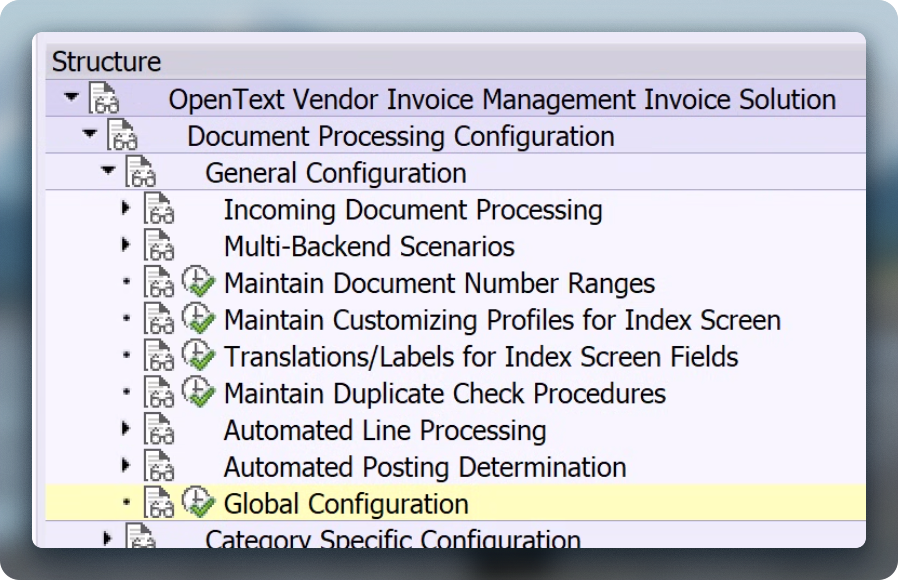Open documentation icon for Incoming Document Processing
Screen dimensions: 898x580
(159, 211)
